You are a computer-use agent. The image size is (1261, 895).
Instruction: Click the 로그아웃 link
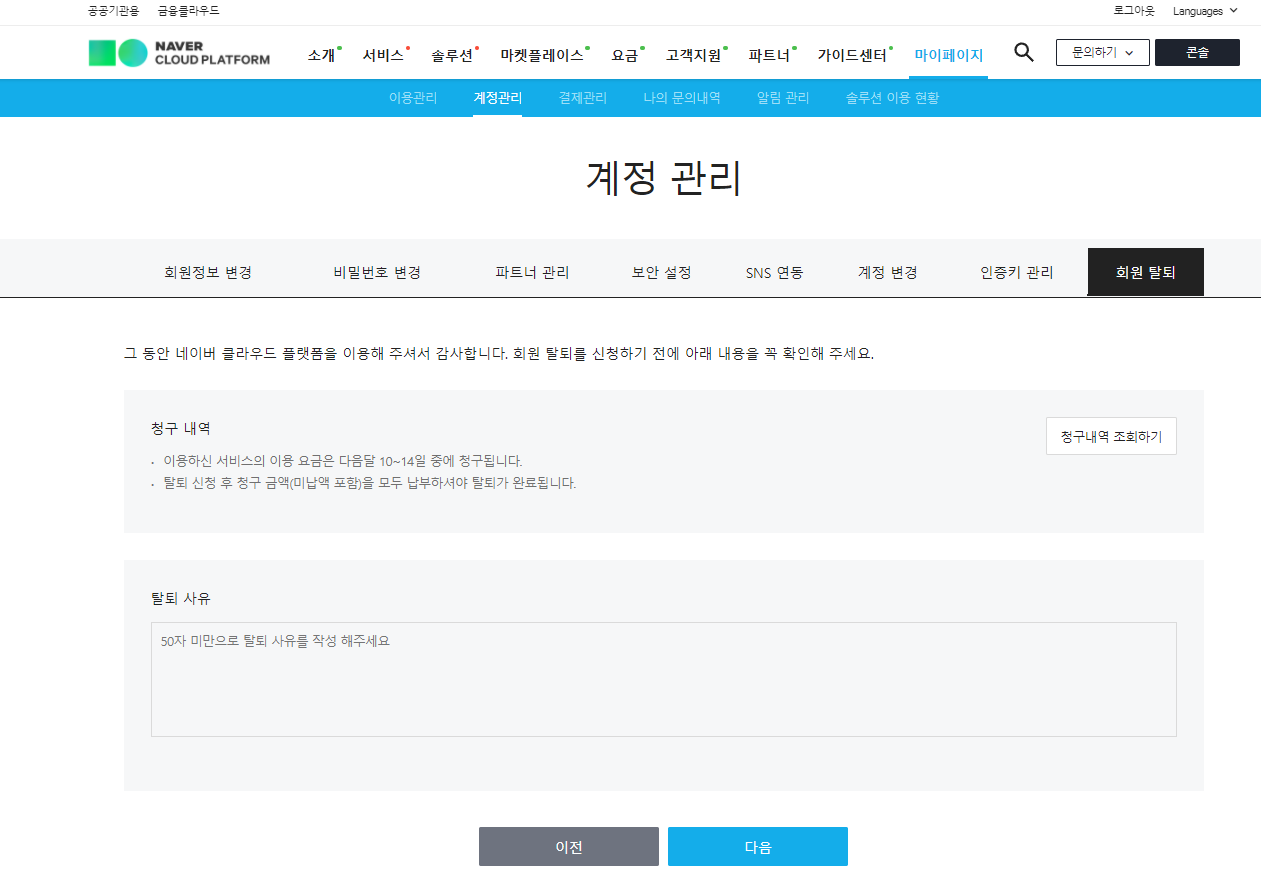click(1134, 11)
